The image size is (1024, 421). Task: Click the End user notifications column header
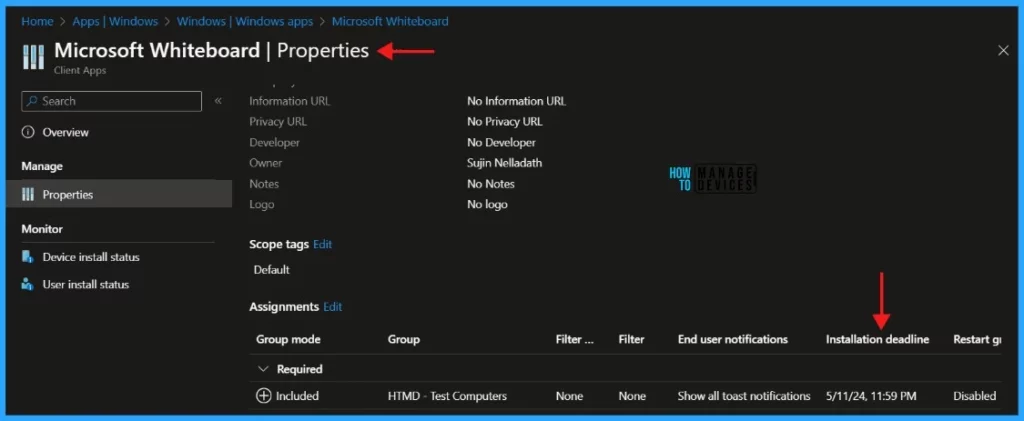coord(733,339)
